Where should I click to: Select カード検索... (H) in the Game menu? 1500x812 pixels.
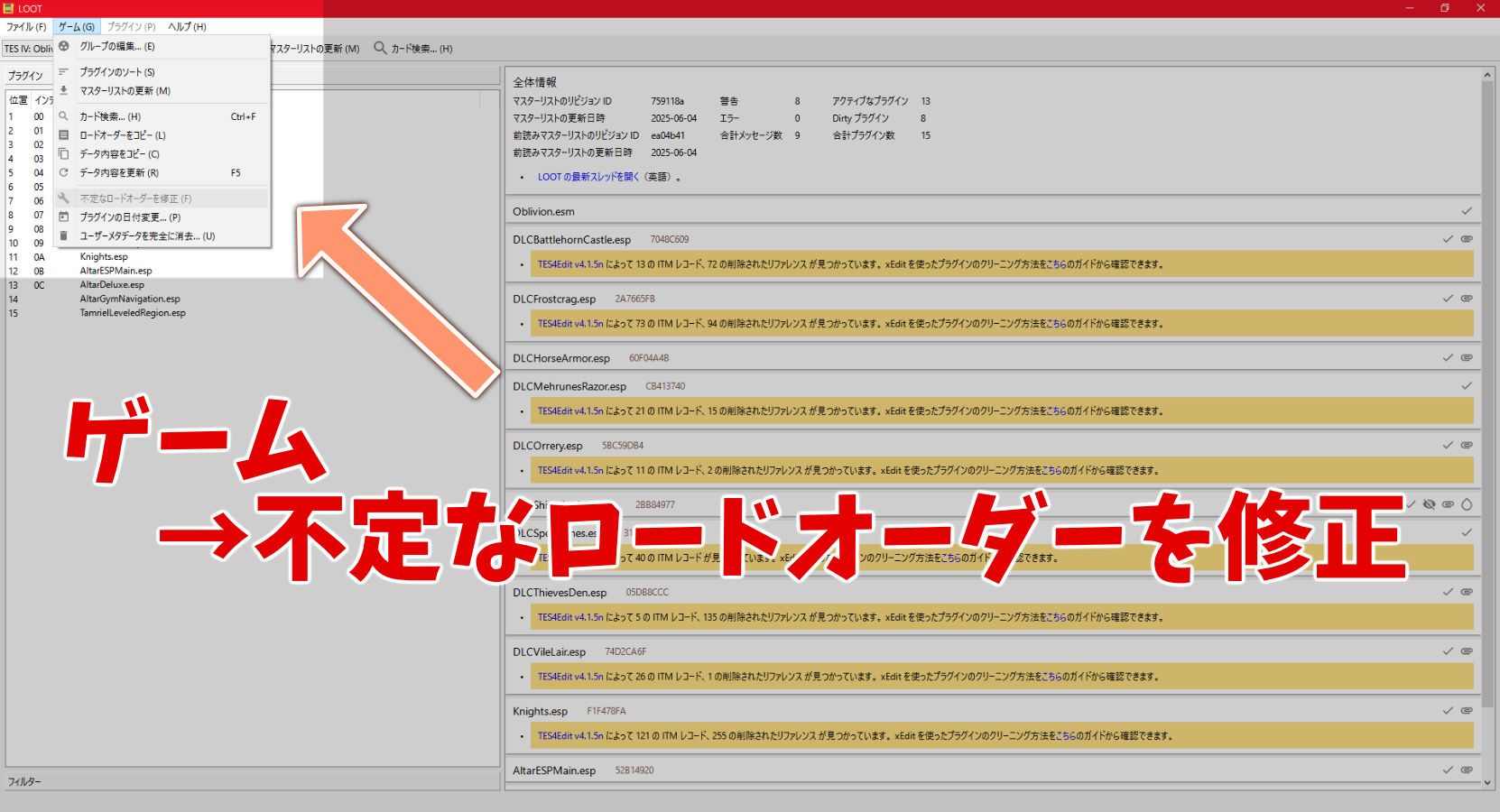(x=162, y=116)
